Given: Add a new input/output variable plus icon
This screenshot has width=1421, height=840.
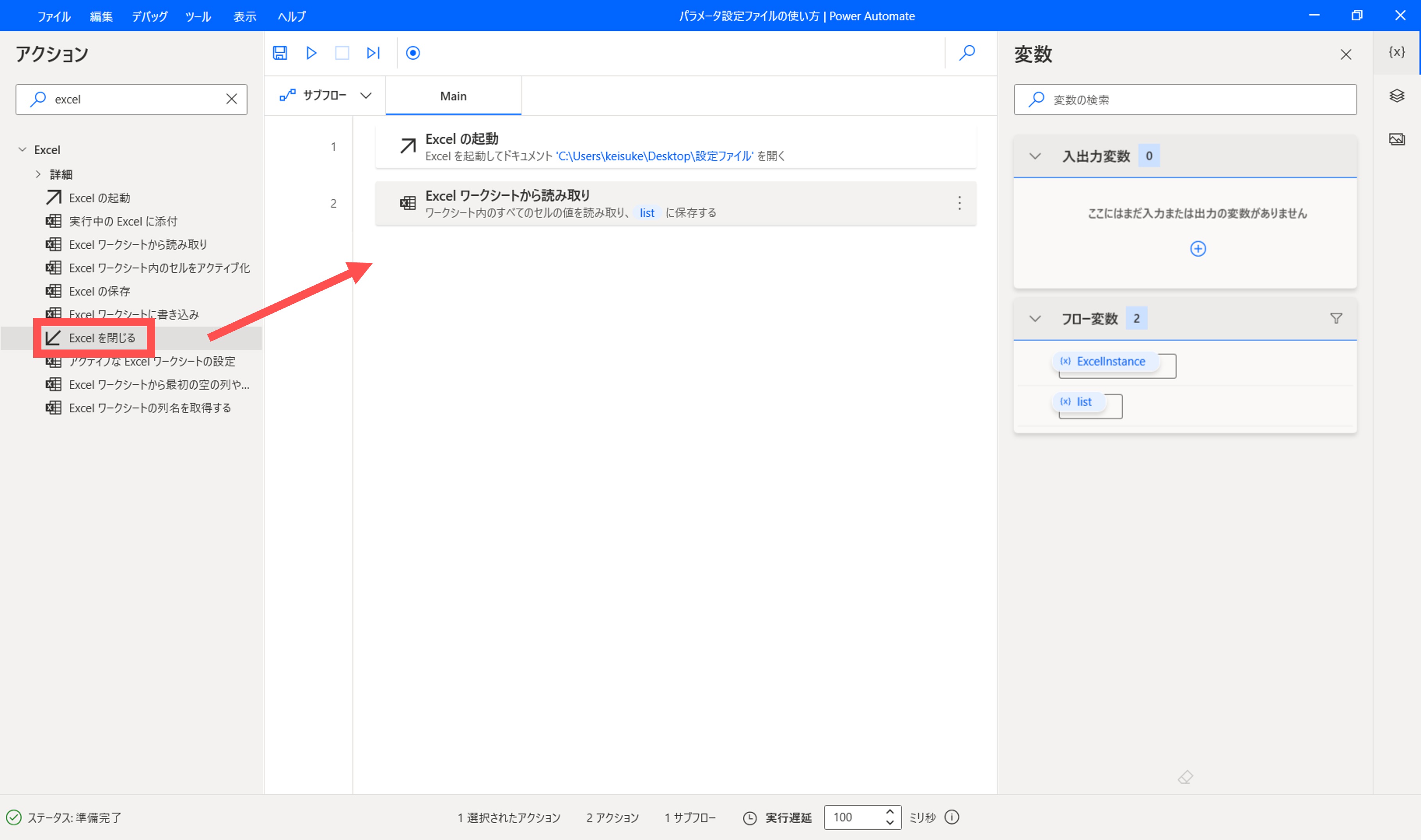Looking at the screenshot, I should click(x=1197, y=248).
